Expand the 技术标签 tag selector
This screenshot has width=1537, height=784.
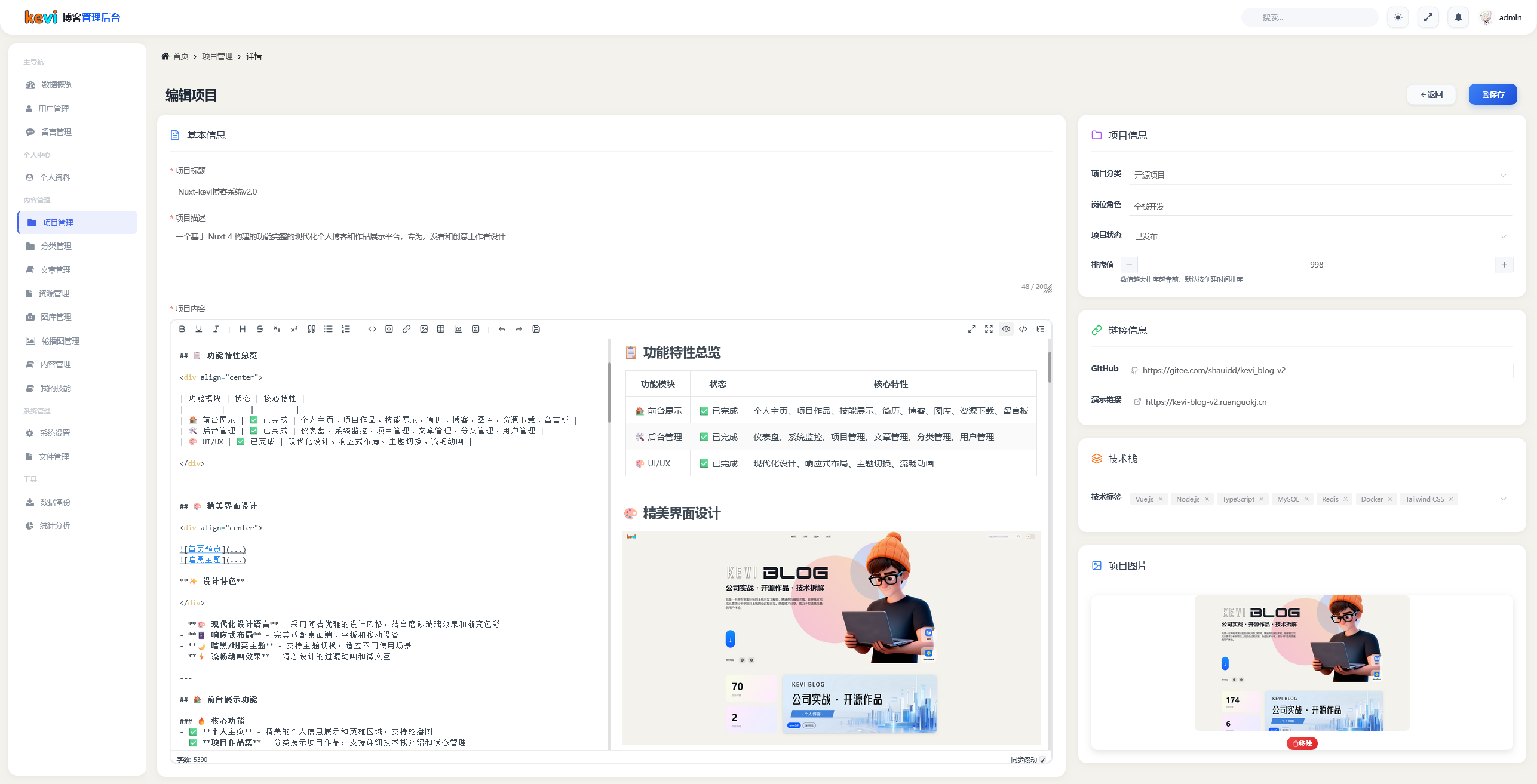click(1503, 499)
